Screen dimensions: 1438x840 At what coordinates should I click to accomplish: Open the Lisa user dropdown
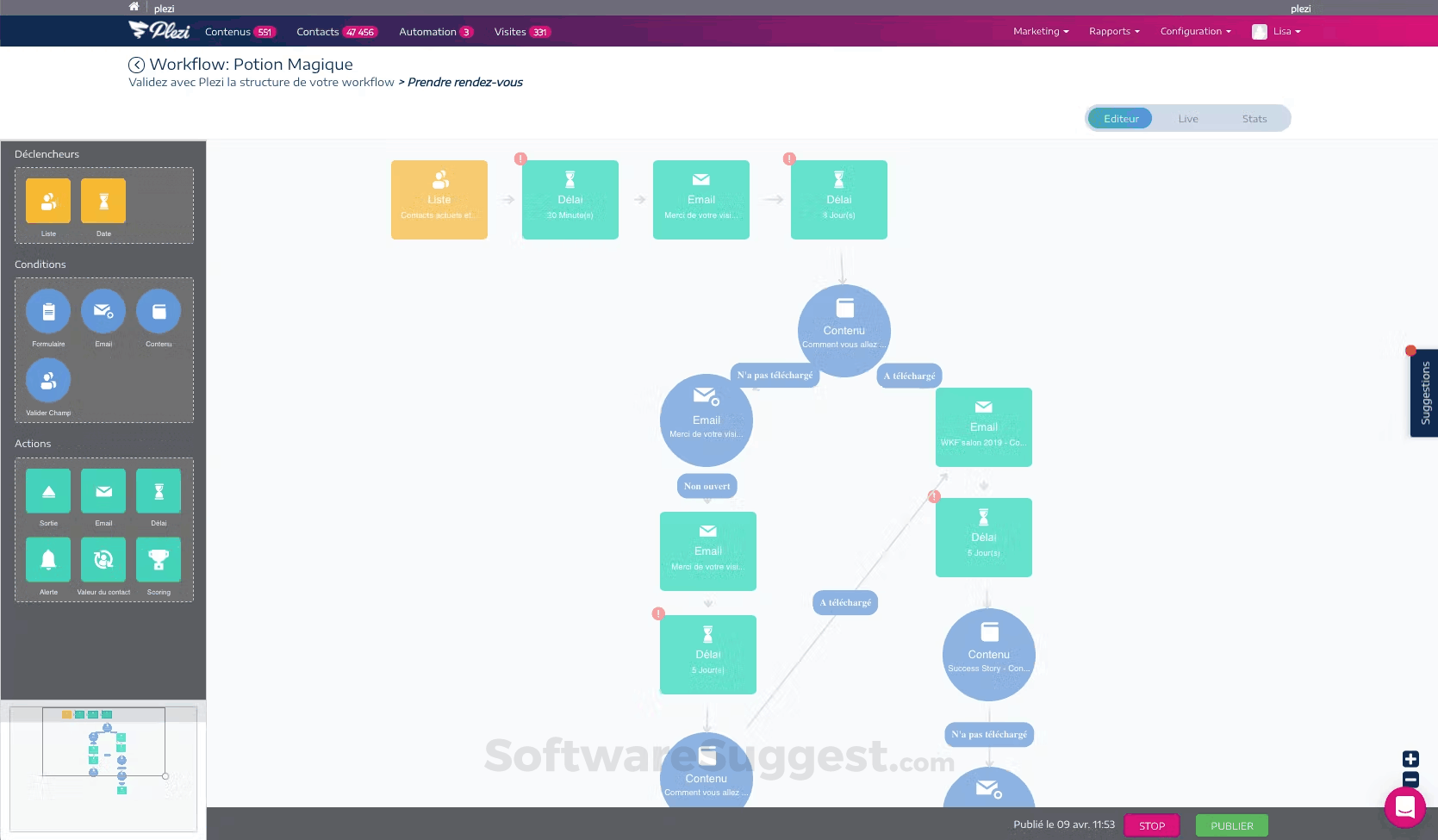pyautogui.click(x=1277, y=31)
